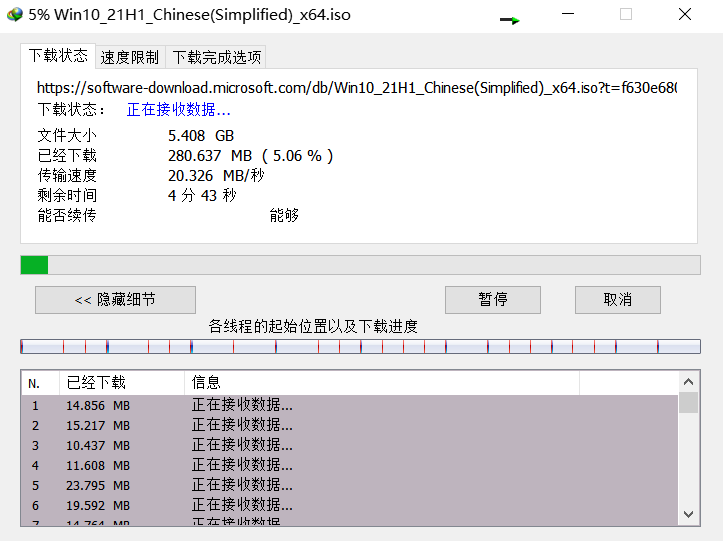Select thread row 2 with 15.217 MB
The height and width of the screenshot is (541, 723).
(x=350, y=425)
